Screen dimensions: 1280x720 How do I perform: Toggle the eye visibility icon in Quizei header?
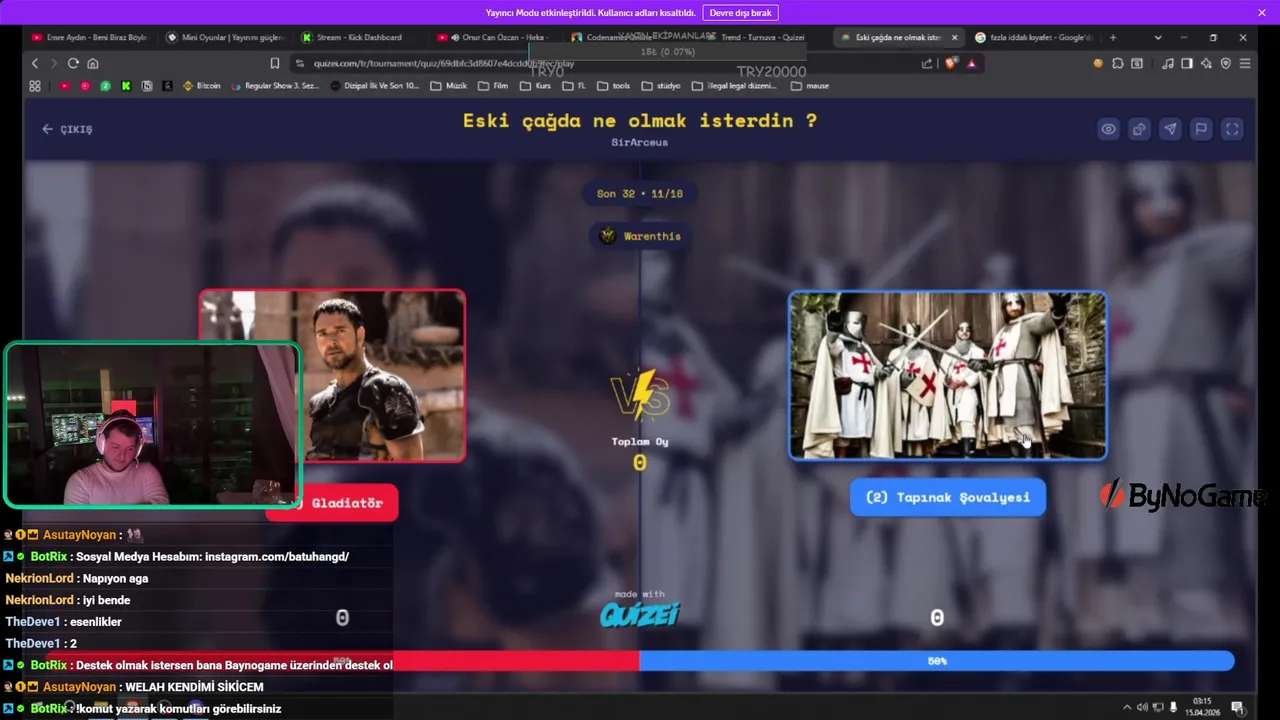1108,129
